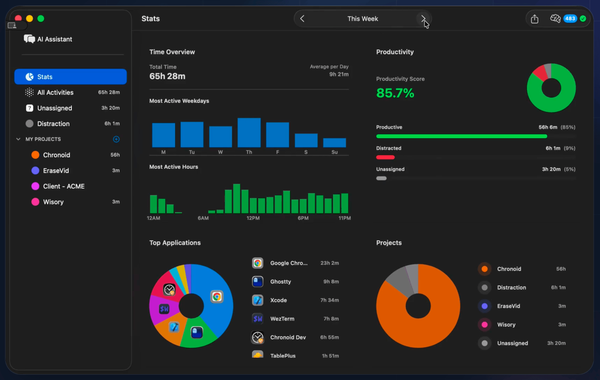Select the Xcode app icon
This screenshot has width=600, height=380.
point(258,300)
